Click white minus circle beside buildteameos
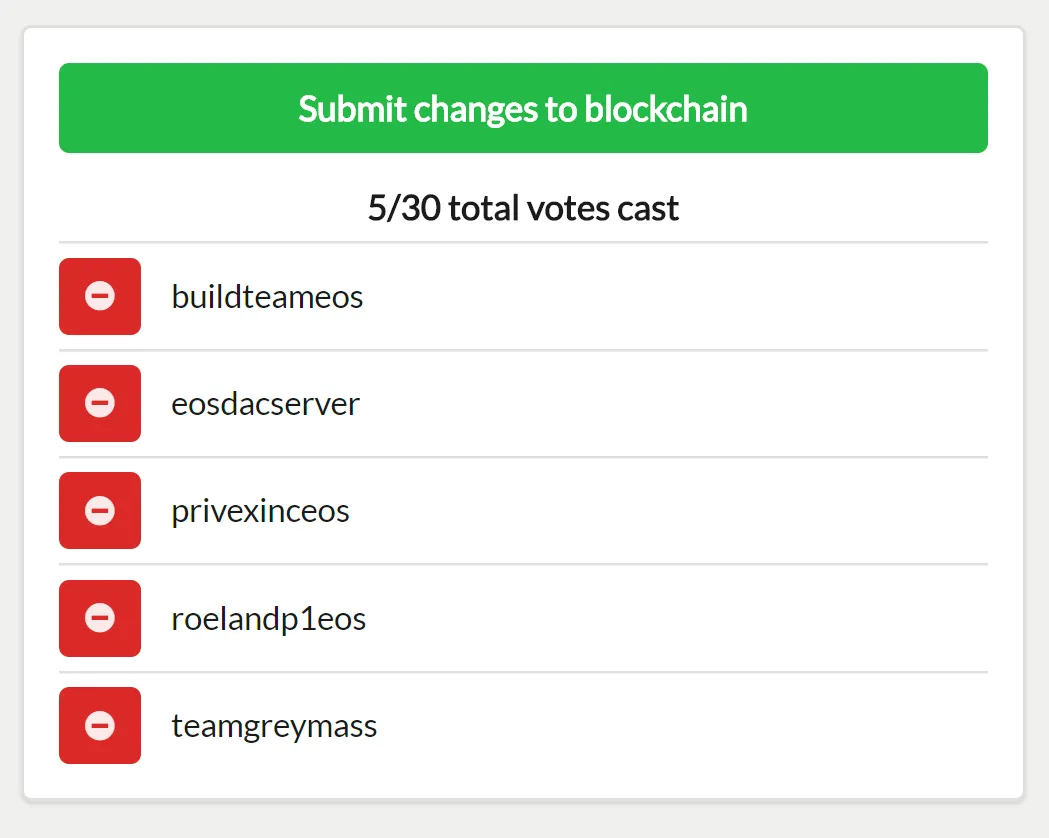The width and height of the screenshot is (1049, 838). click(x=100, y=296)
